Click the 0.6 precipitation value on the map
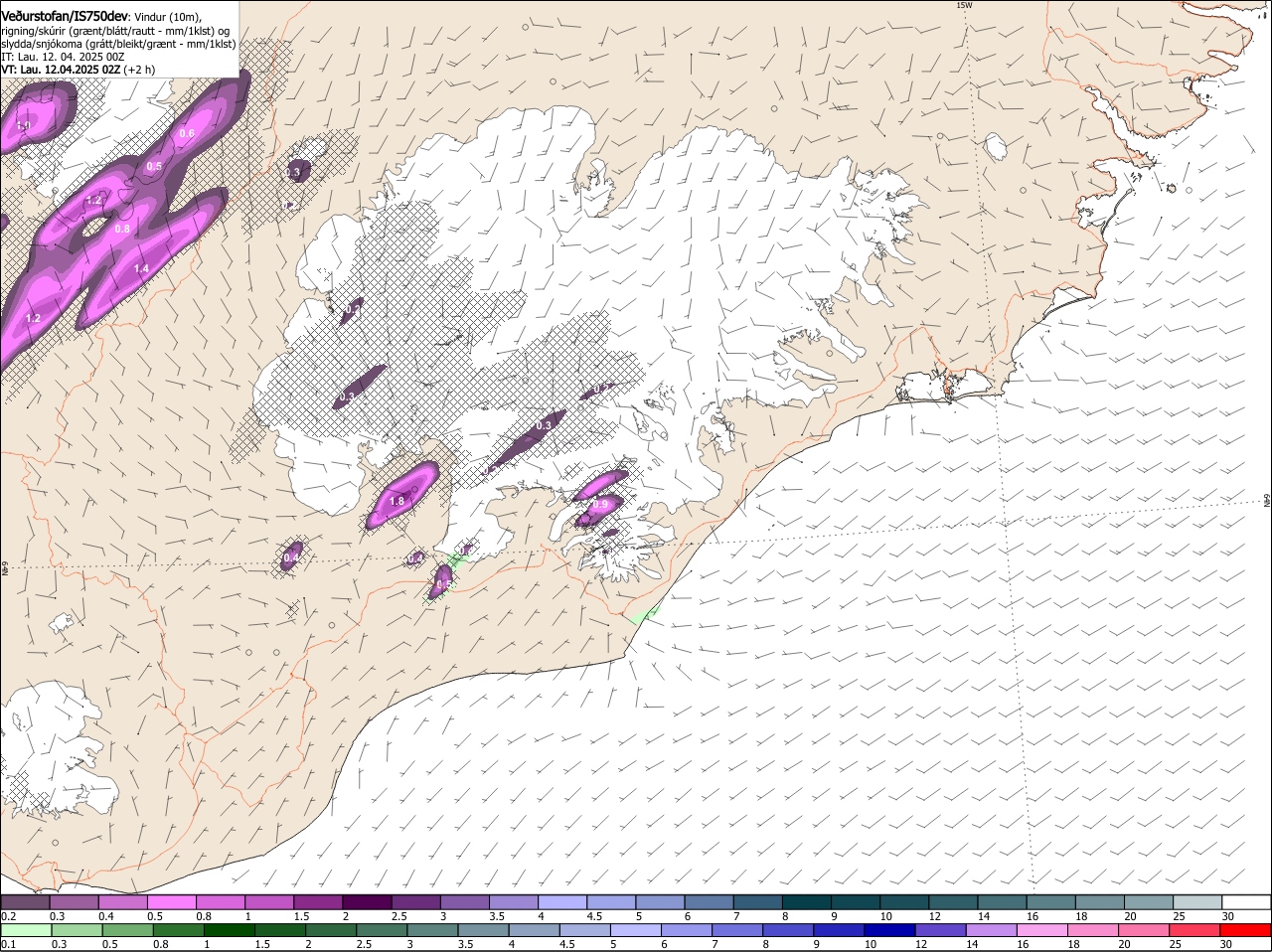This screenshot has width=1272, height=952. [187, 134]
